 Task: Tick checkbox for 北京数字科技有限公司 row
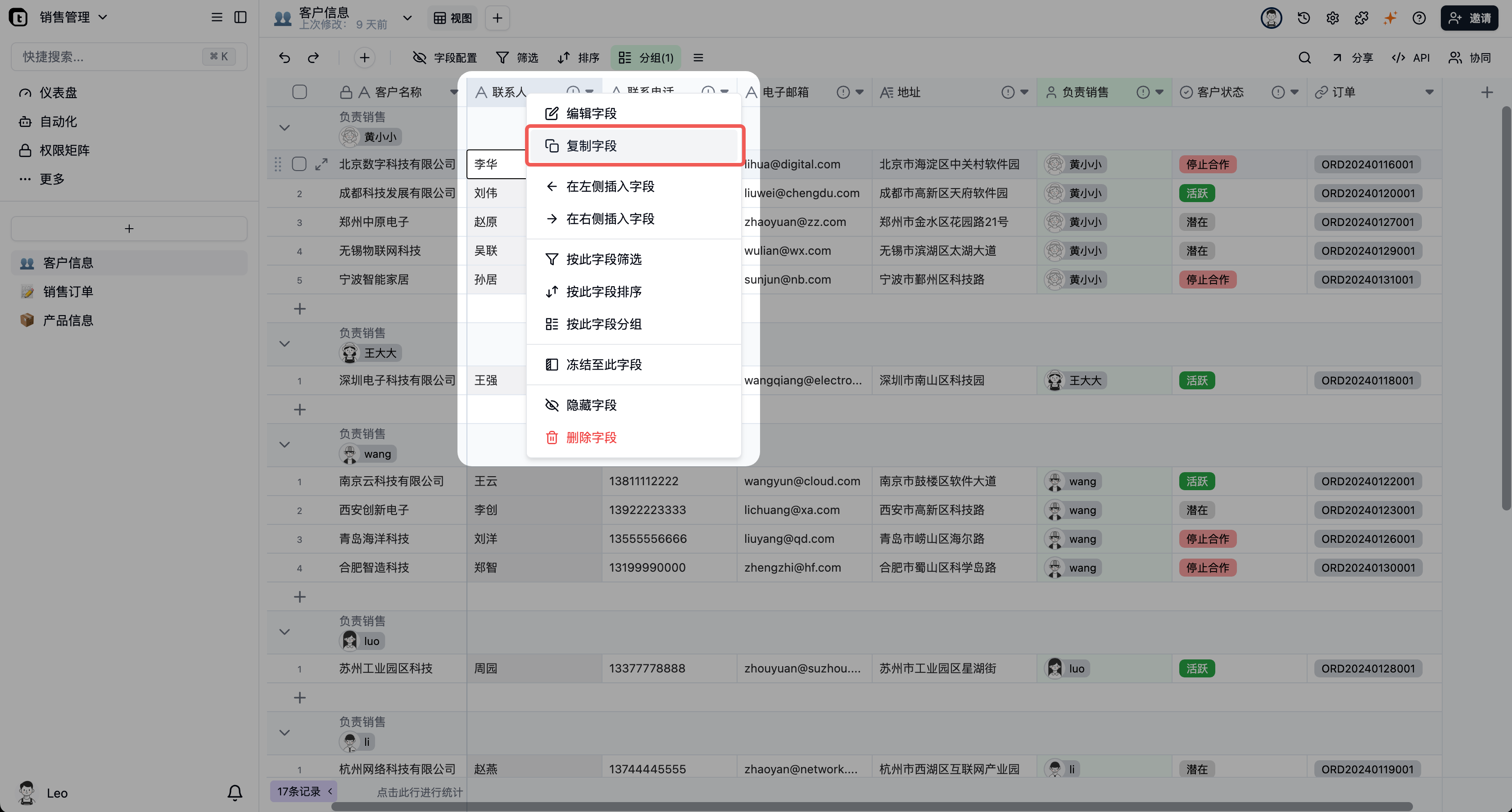click(299, 164)
